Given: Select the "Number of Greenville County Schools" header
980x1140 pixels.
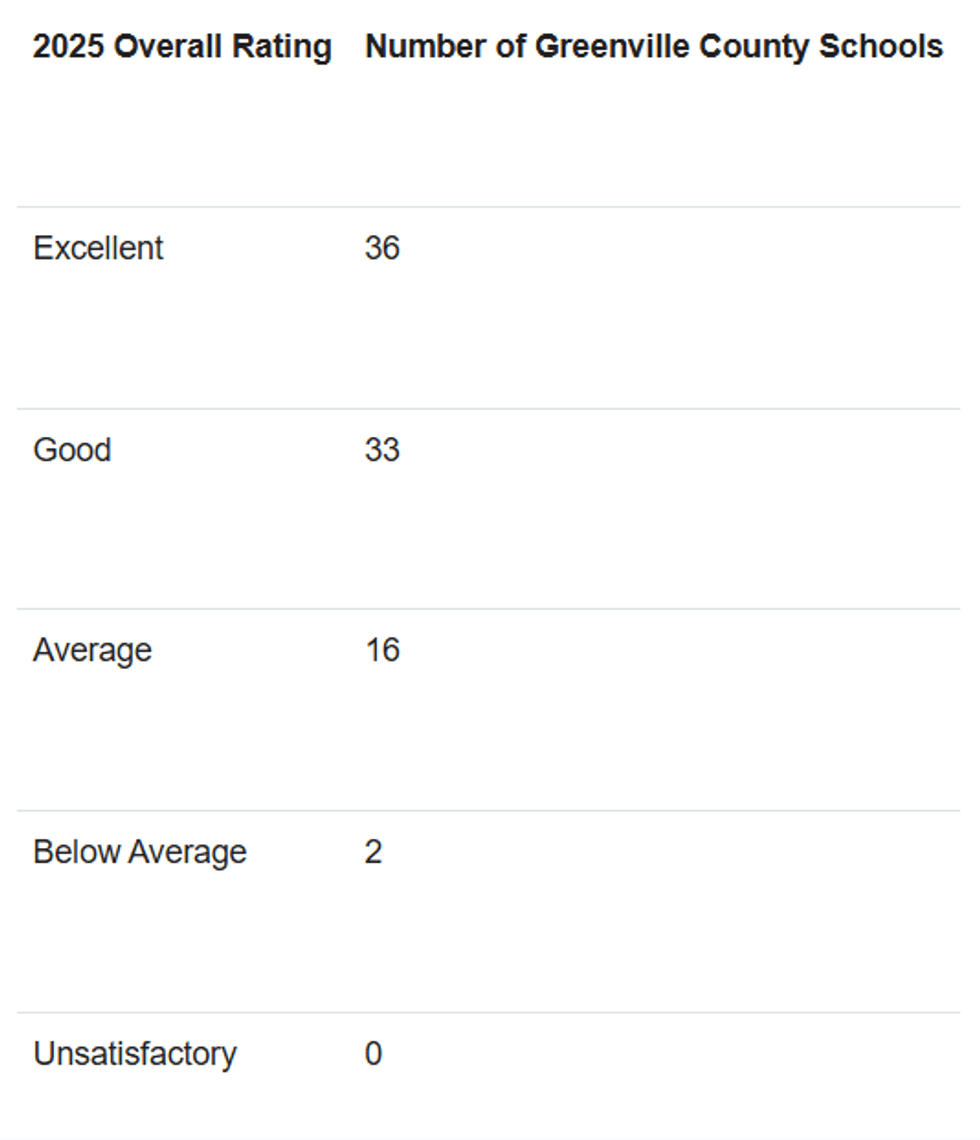Looking at the screenshot, I should [653, 47].
